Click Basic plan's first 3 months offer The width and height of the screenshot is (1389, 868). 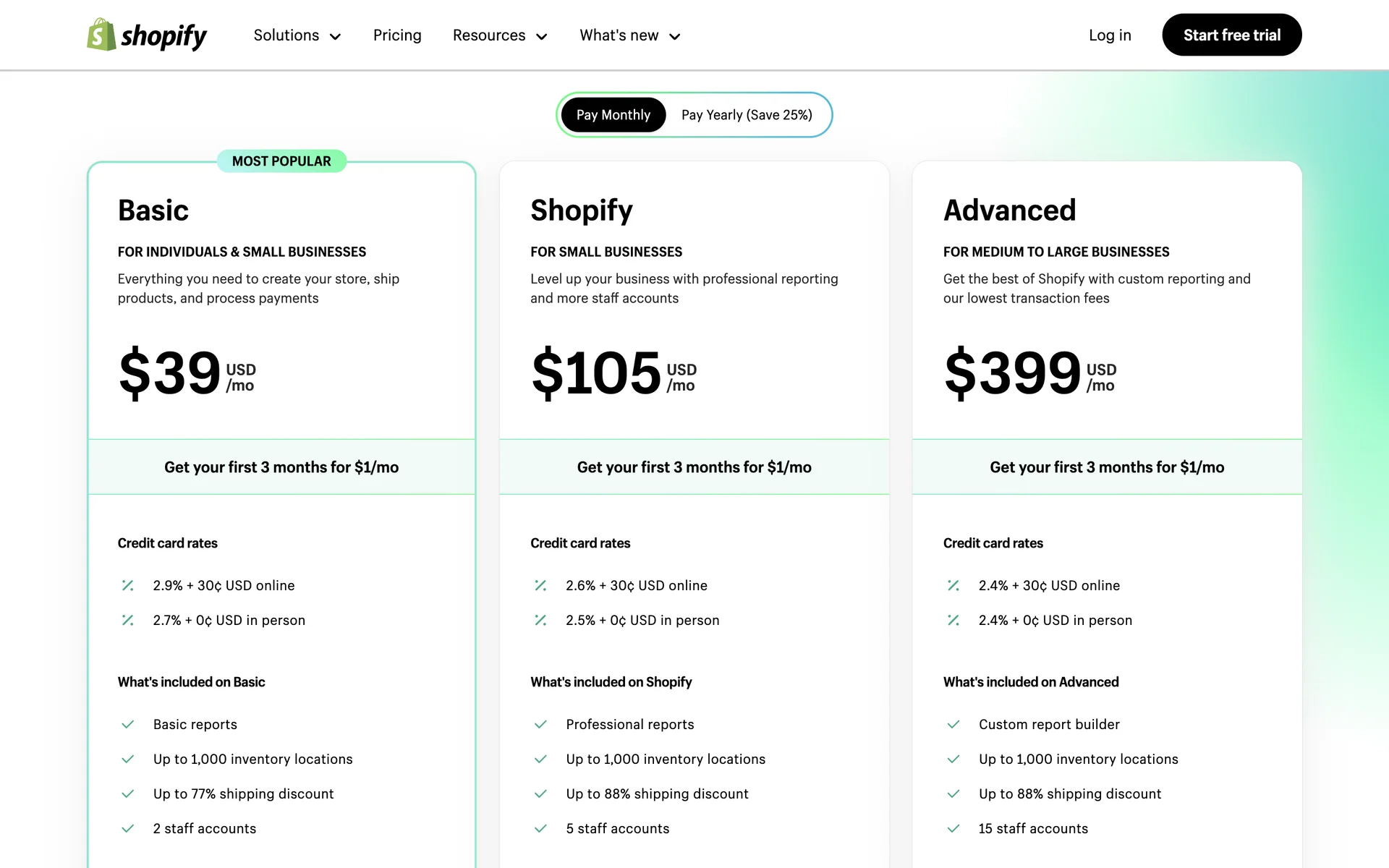[x=281, y=467]
